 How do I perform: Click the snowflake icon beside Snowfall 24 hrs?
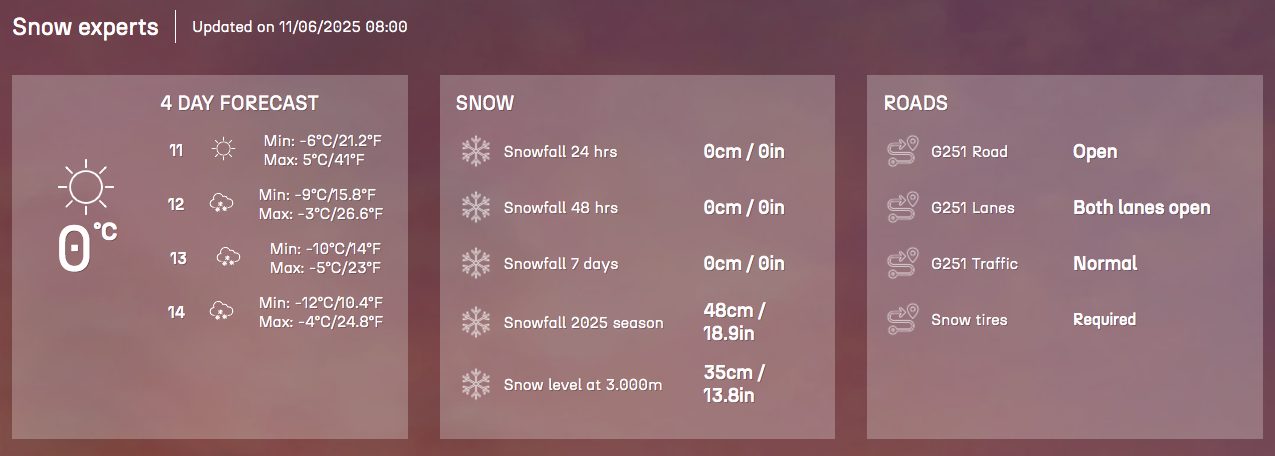tap(475, 152)
